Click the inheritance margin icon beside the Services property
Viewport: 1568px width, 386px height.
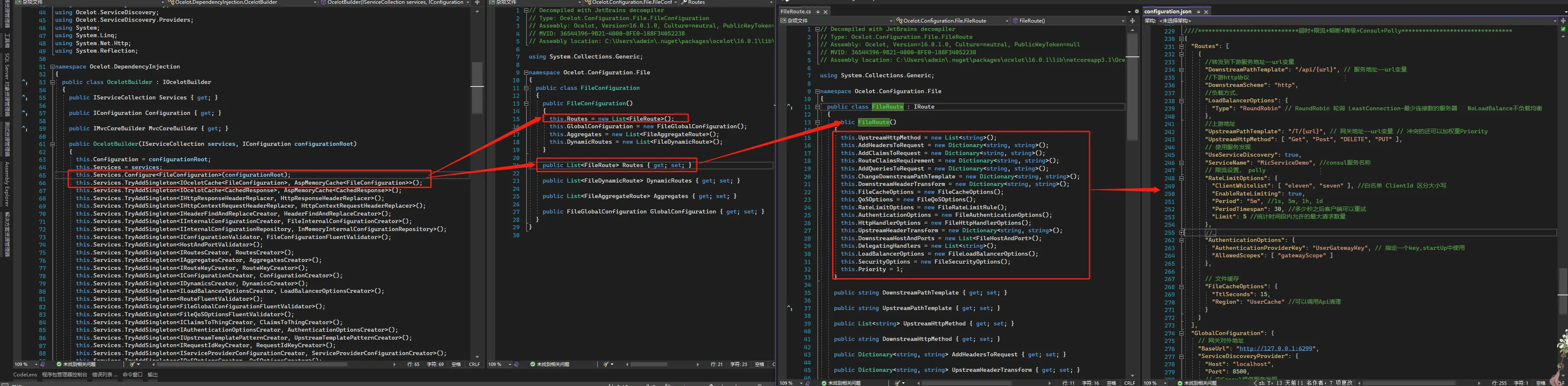24,97
